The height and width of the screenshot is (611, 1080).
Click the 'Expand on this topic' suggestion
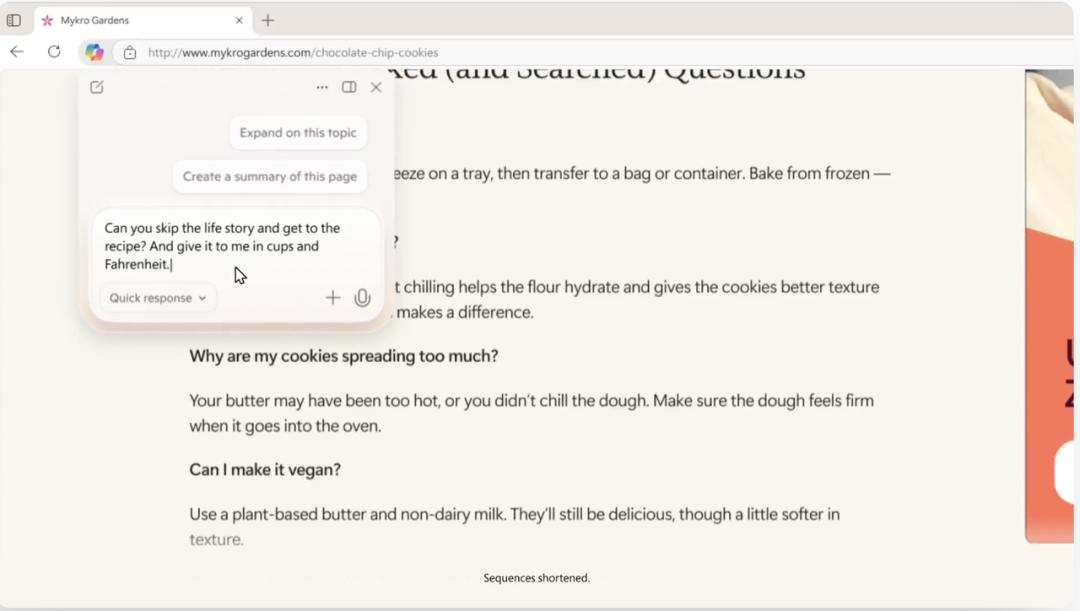pos(298,132)
